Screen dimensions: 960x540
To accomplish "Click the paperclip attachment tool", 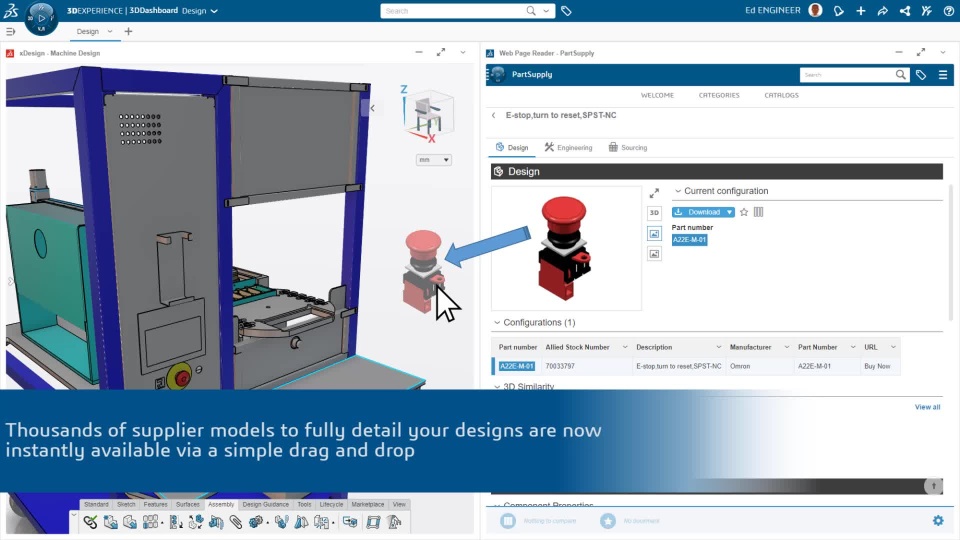I will click(x=236, y=522).
